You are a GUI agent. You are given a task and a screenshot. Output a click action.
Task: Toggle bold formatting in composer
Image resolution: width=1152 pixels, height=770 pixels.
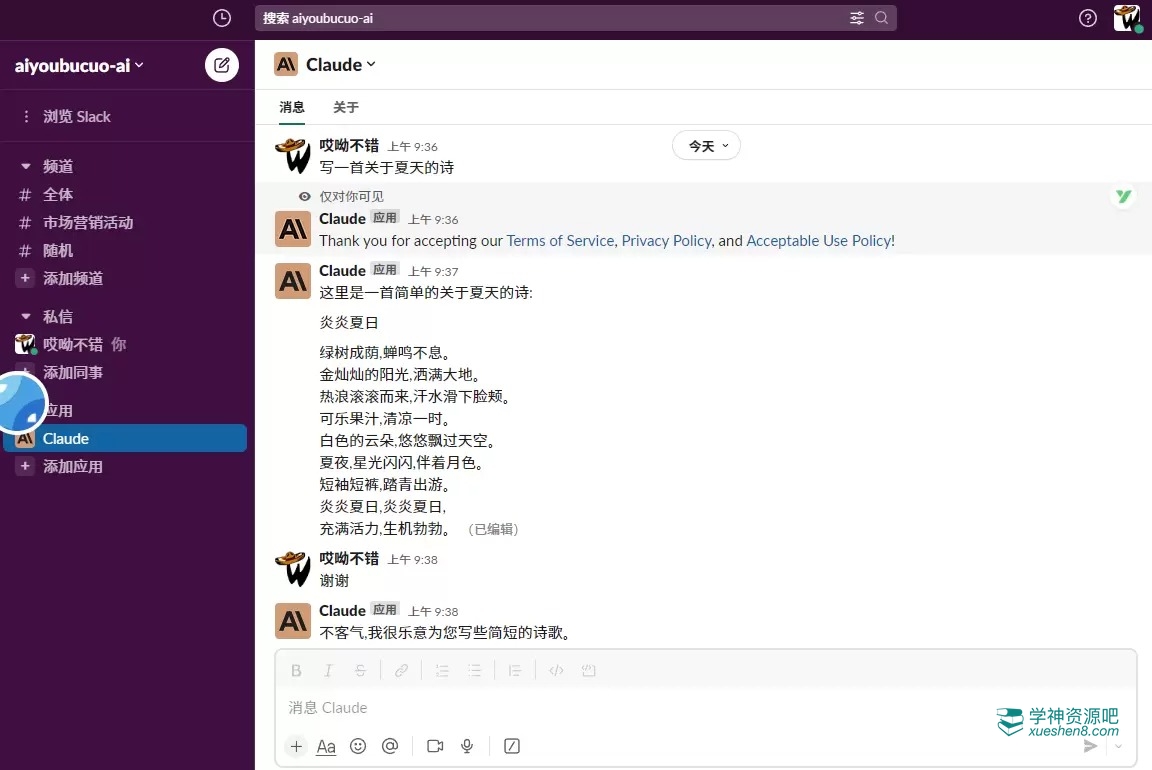click(x=296, y=671)
